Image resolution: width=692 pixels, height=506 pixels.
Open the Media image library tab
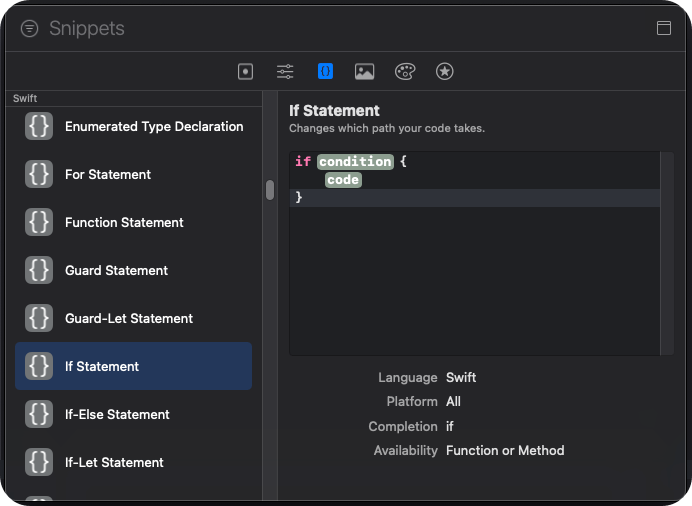click(365, 71)
